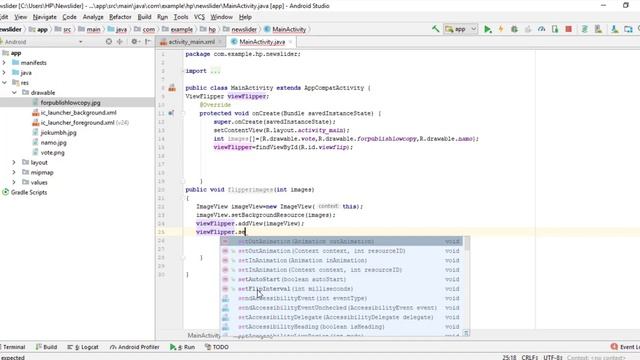Select ic_launcher_background.xml file

(78, 113)
